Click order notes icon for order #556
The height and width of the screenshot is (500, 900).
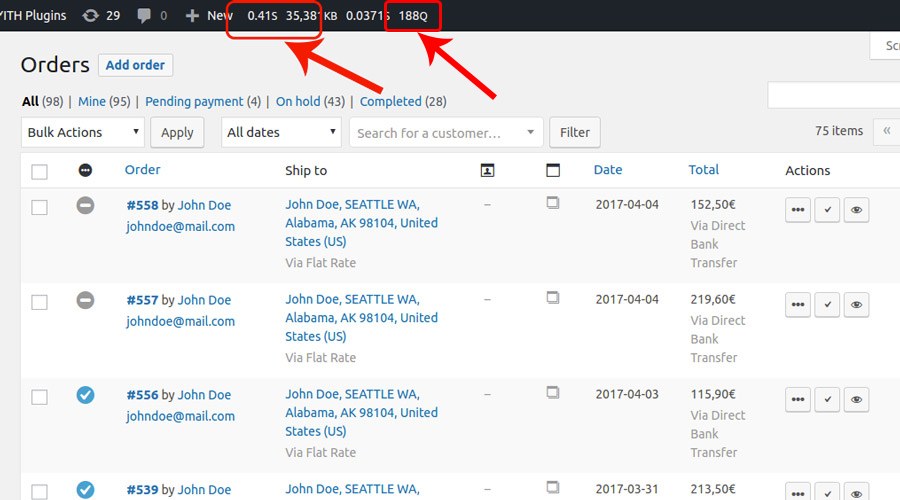[x=553, y=392]
